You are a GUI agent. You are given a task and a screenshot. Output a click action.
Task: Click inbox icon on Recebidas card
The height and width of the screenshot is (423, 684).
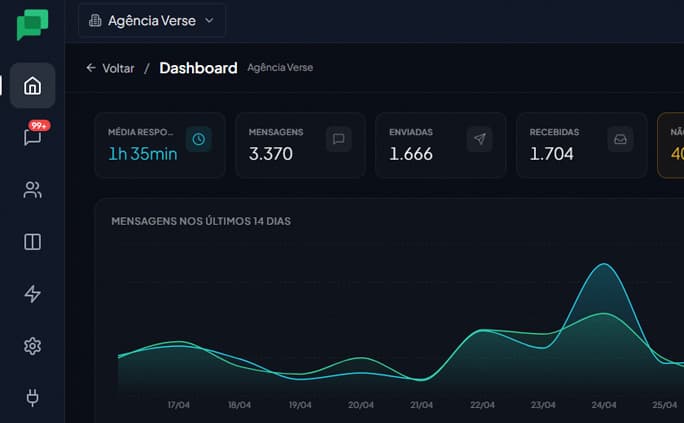pos(620,139)
